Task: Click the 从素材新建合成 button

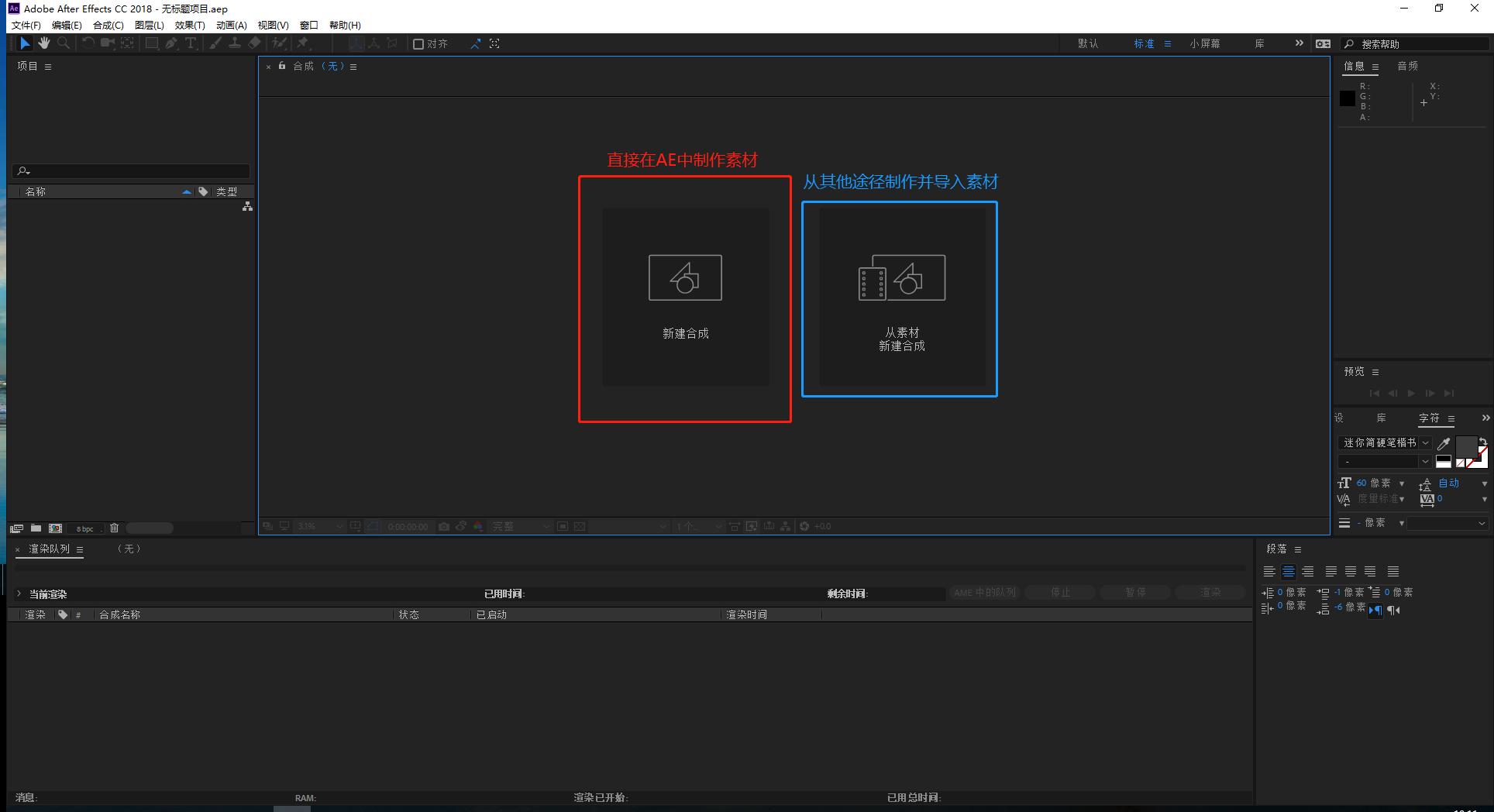Action: tap(901, 297)
